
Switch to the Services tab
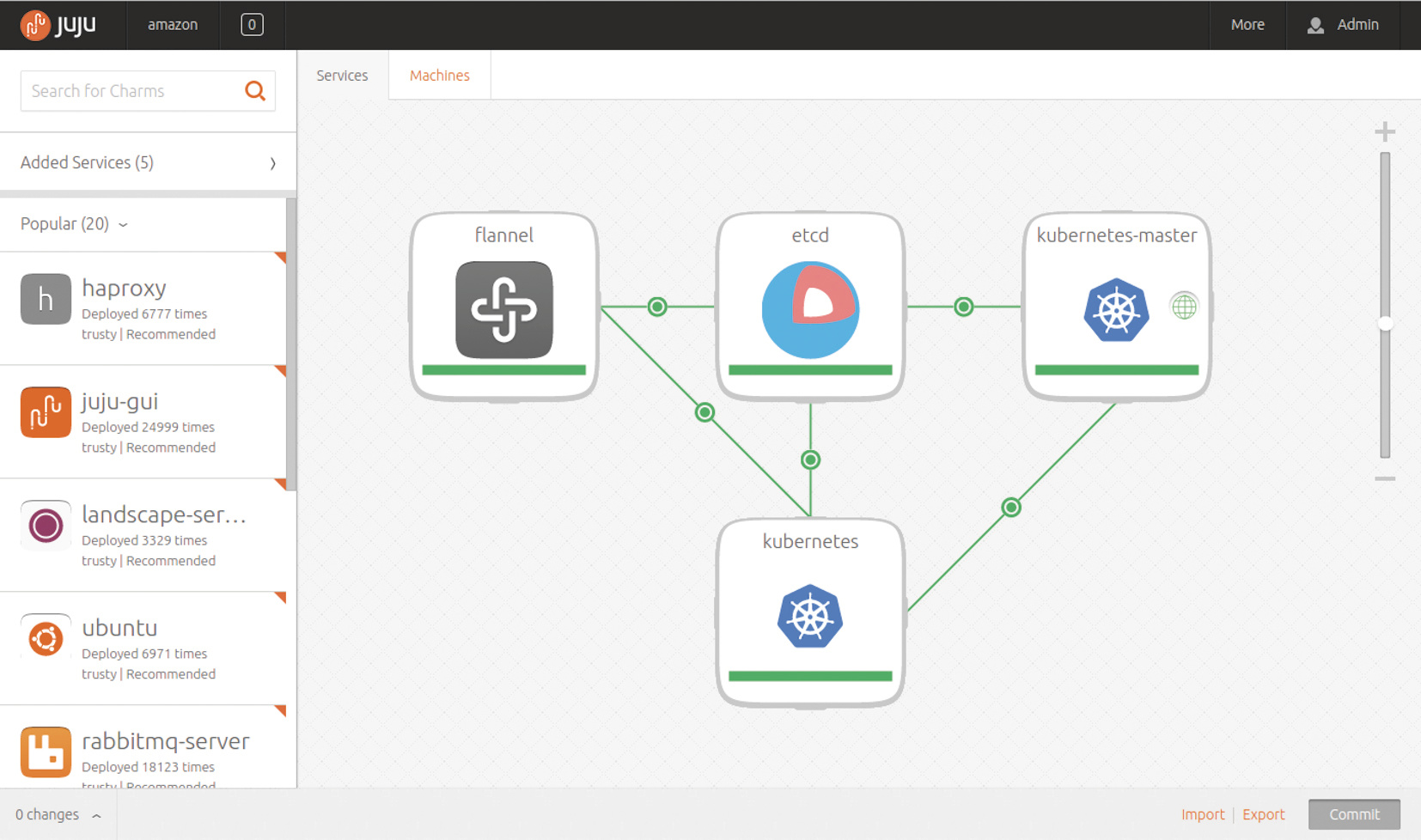(342, 76)
